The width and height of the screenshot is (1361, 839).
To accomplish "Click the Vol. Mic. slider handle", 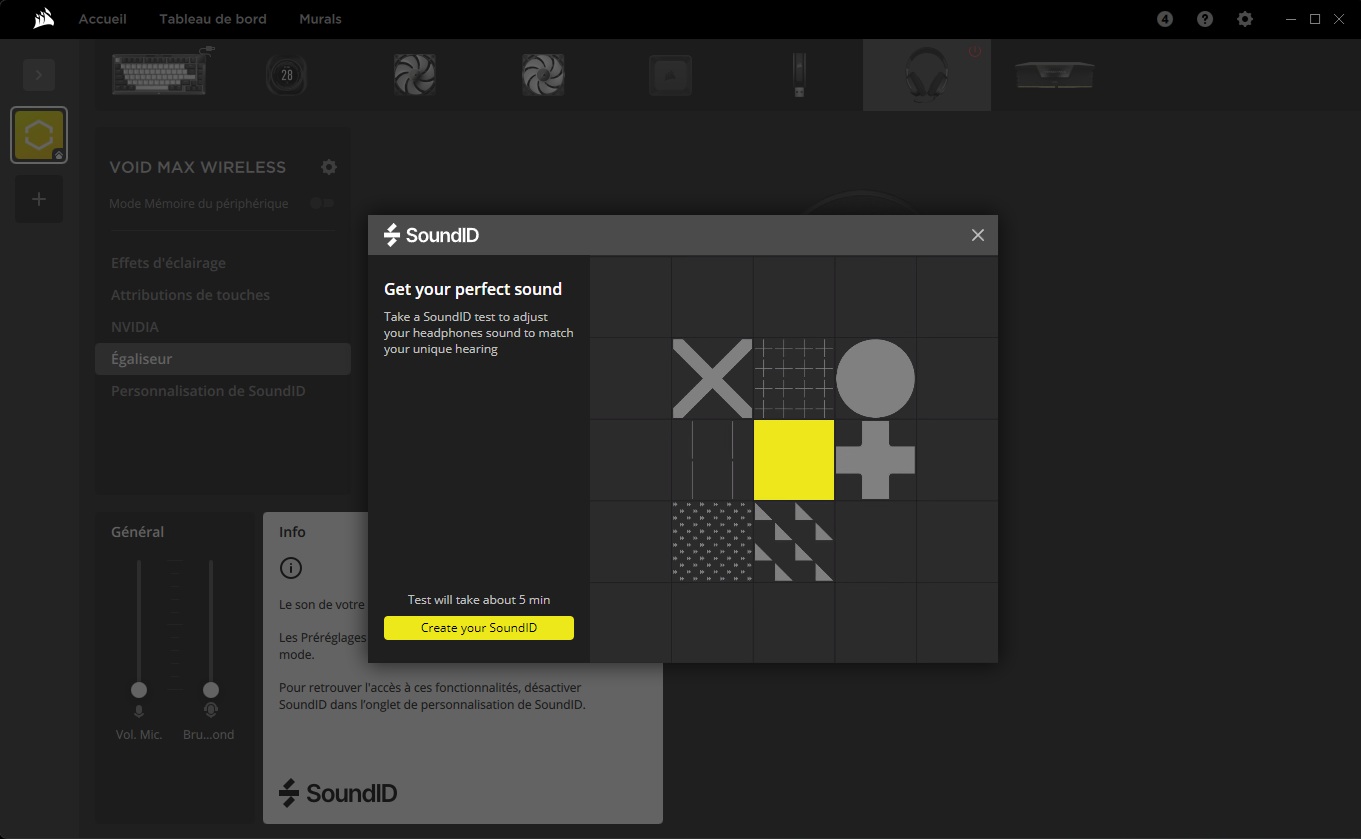I will [x=139, y=690].
